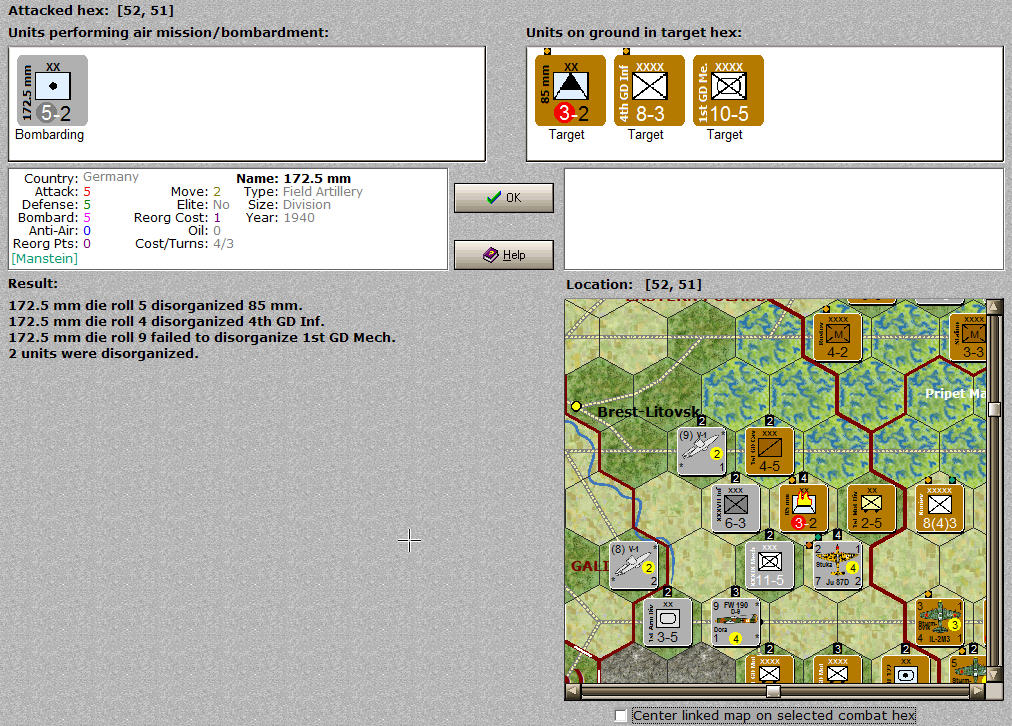
Task: Click the (9) V-1 rocket counter on map
Action: [x=702, y=451]
